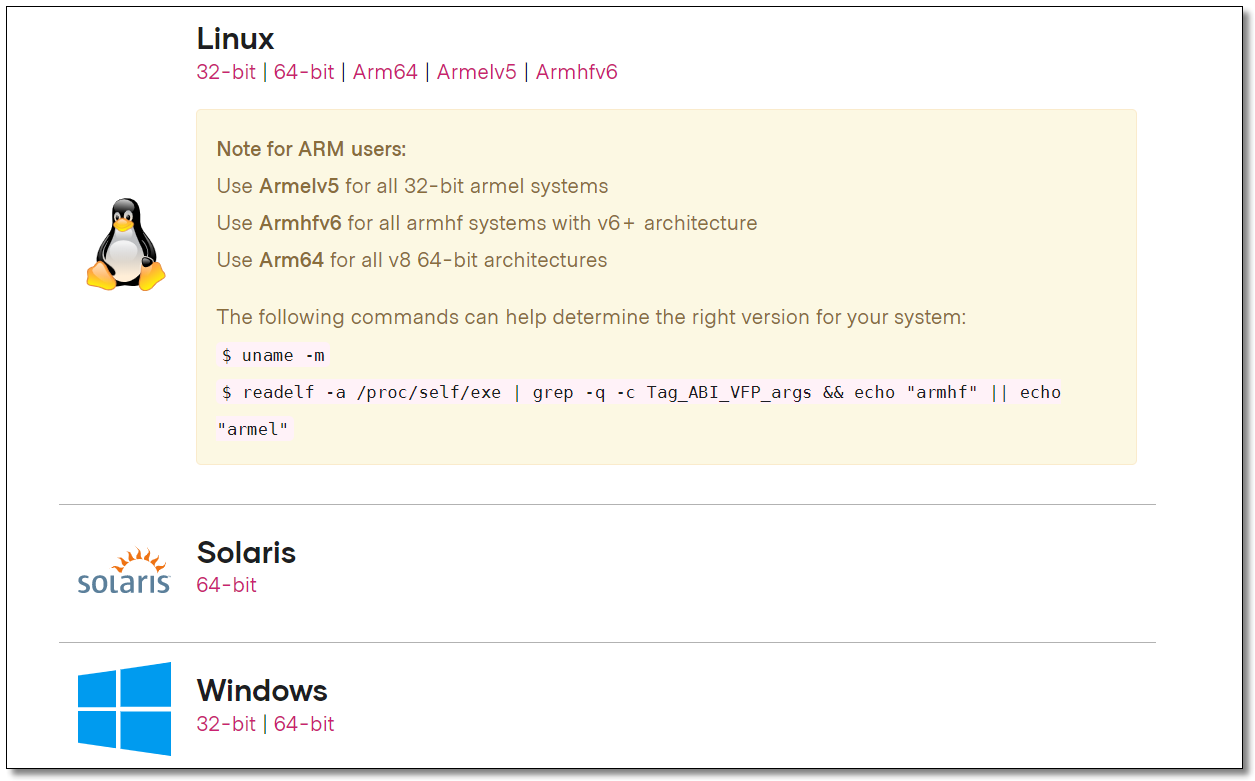The image size is (1255, 781).
Task: Click the "armel" code text on last line
Action: point(254,429)
